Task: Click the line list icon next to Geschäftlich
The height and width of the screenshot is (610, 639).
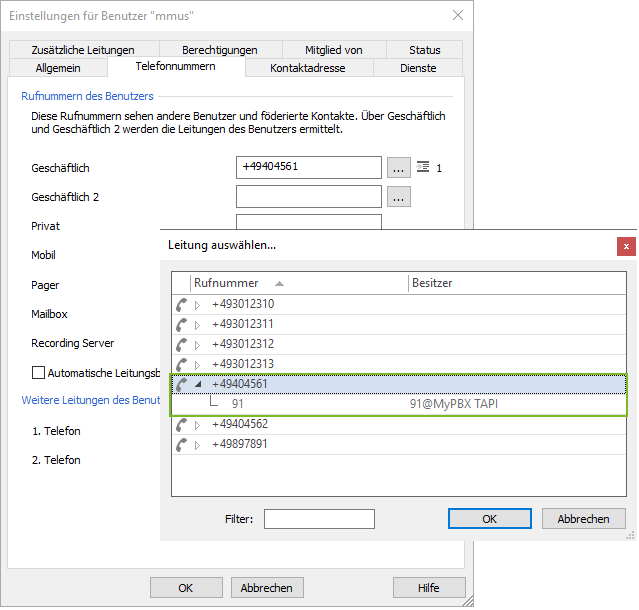Action: (423, 167)
